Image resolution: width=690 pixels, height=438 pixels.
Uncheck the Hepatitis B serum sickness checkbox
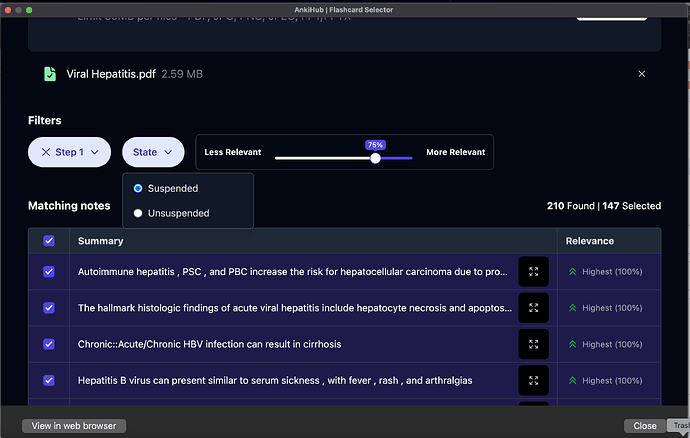click(49, 380)
